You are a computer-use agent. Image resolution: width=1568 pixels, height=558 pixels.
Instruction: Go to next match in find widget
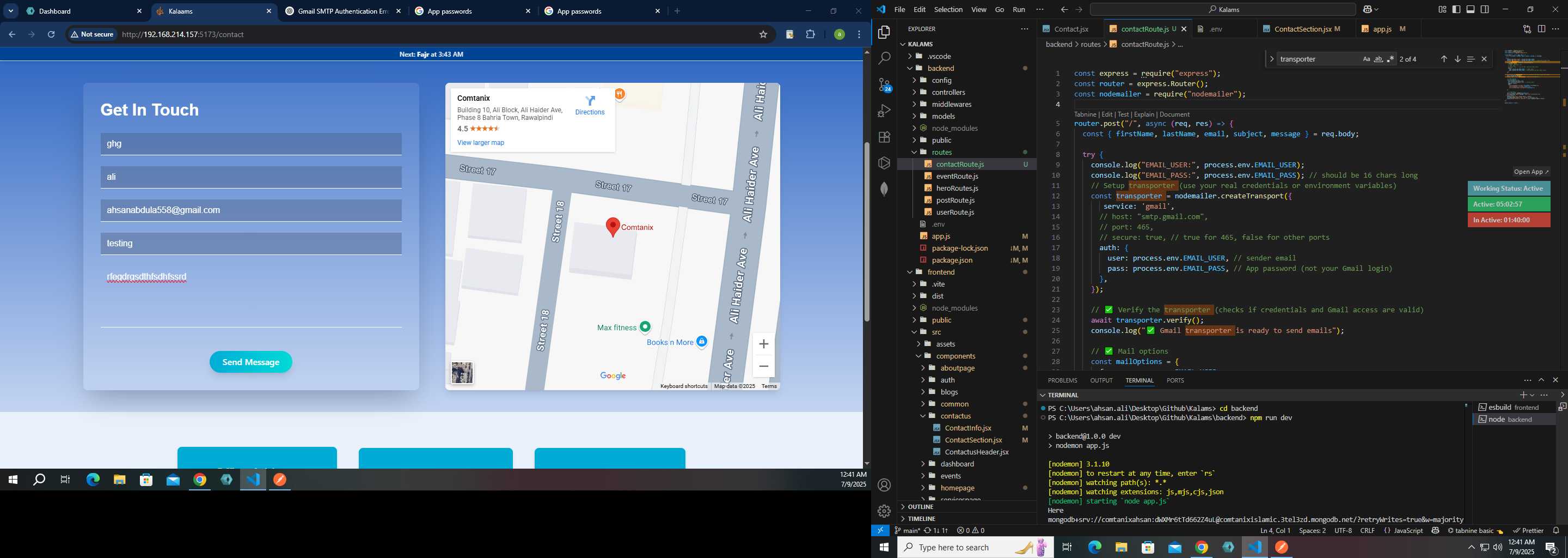pos(1457,59)
